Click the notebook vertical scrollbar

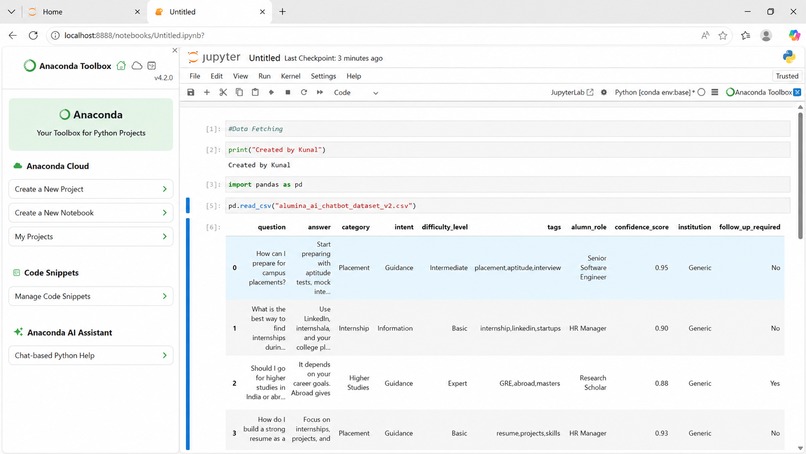coord(800,175)
